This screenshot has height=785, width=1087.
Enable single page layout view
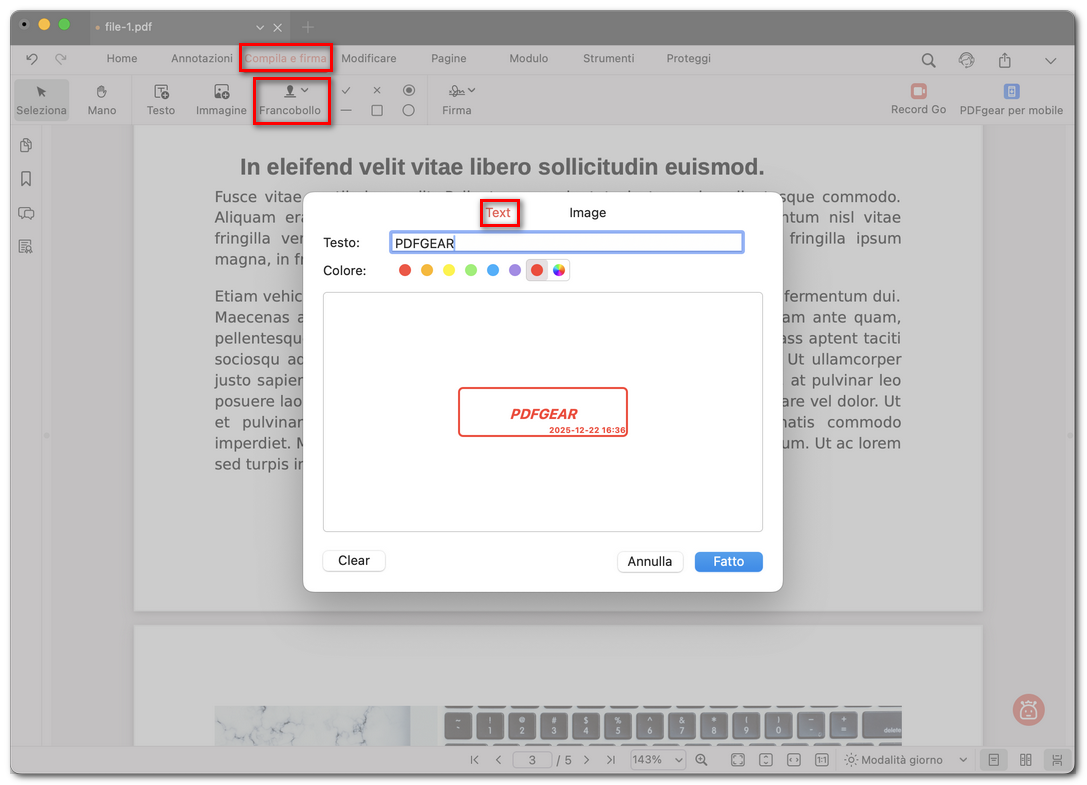(993, 760)
